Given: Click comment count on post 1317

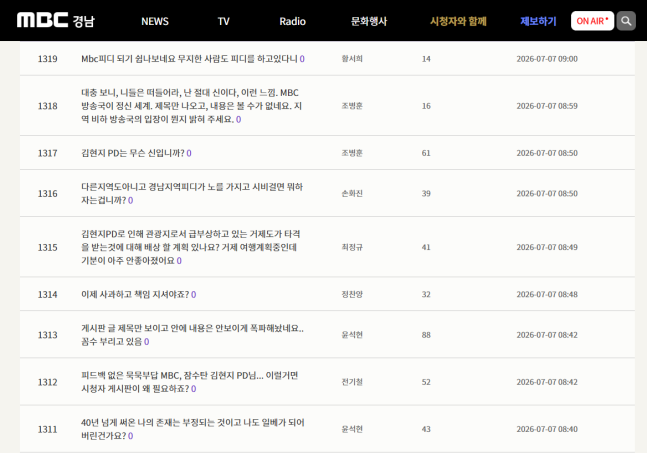Looking at the screenshot, I should click(189, 153).
